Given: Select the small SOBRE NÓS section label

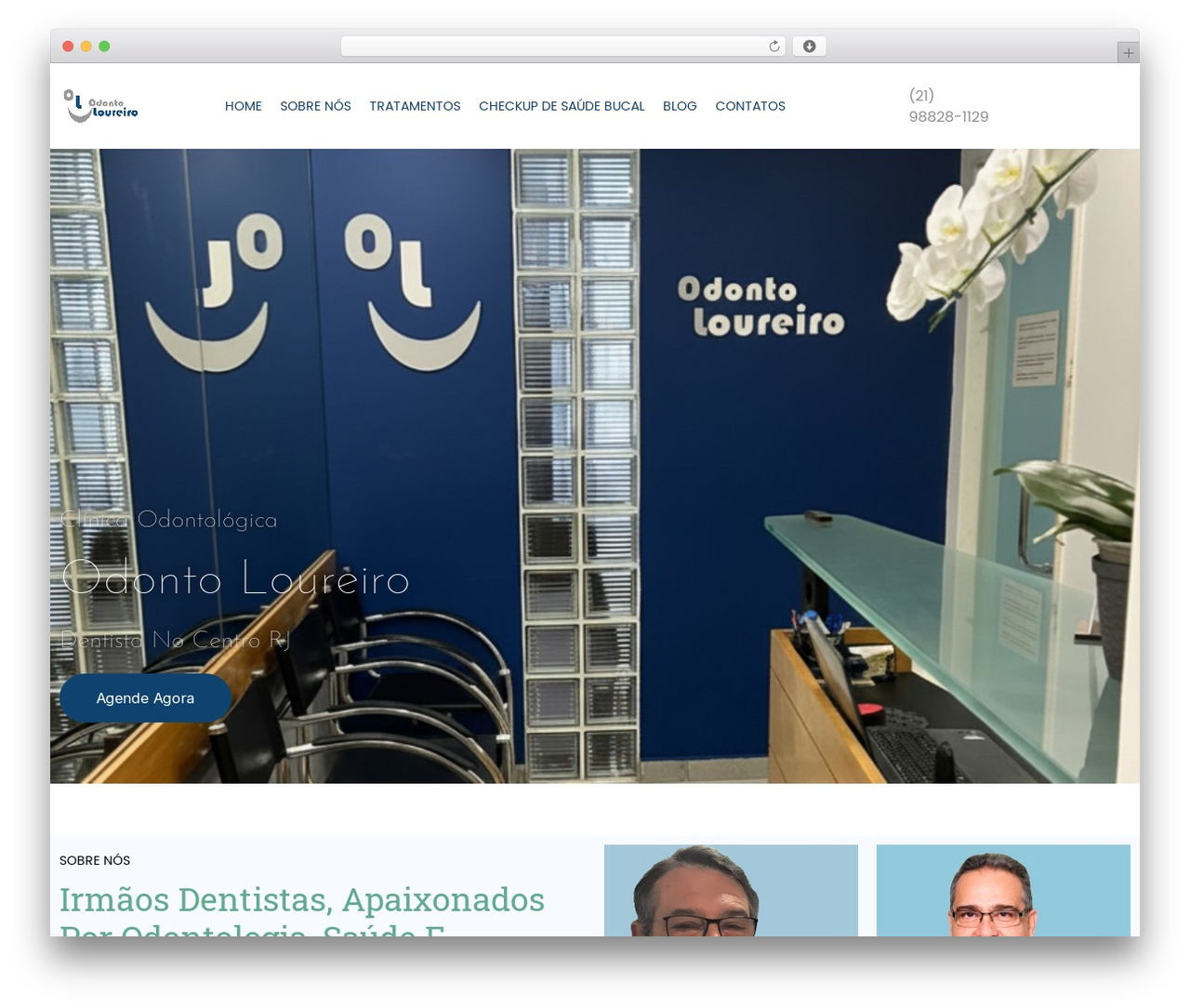Looking at the screenshot, I should (95, 860).
